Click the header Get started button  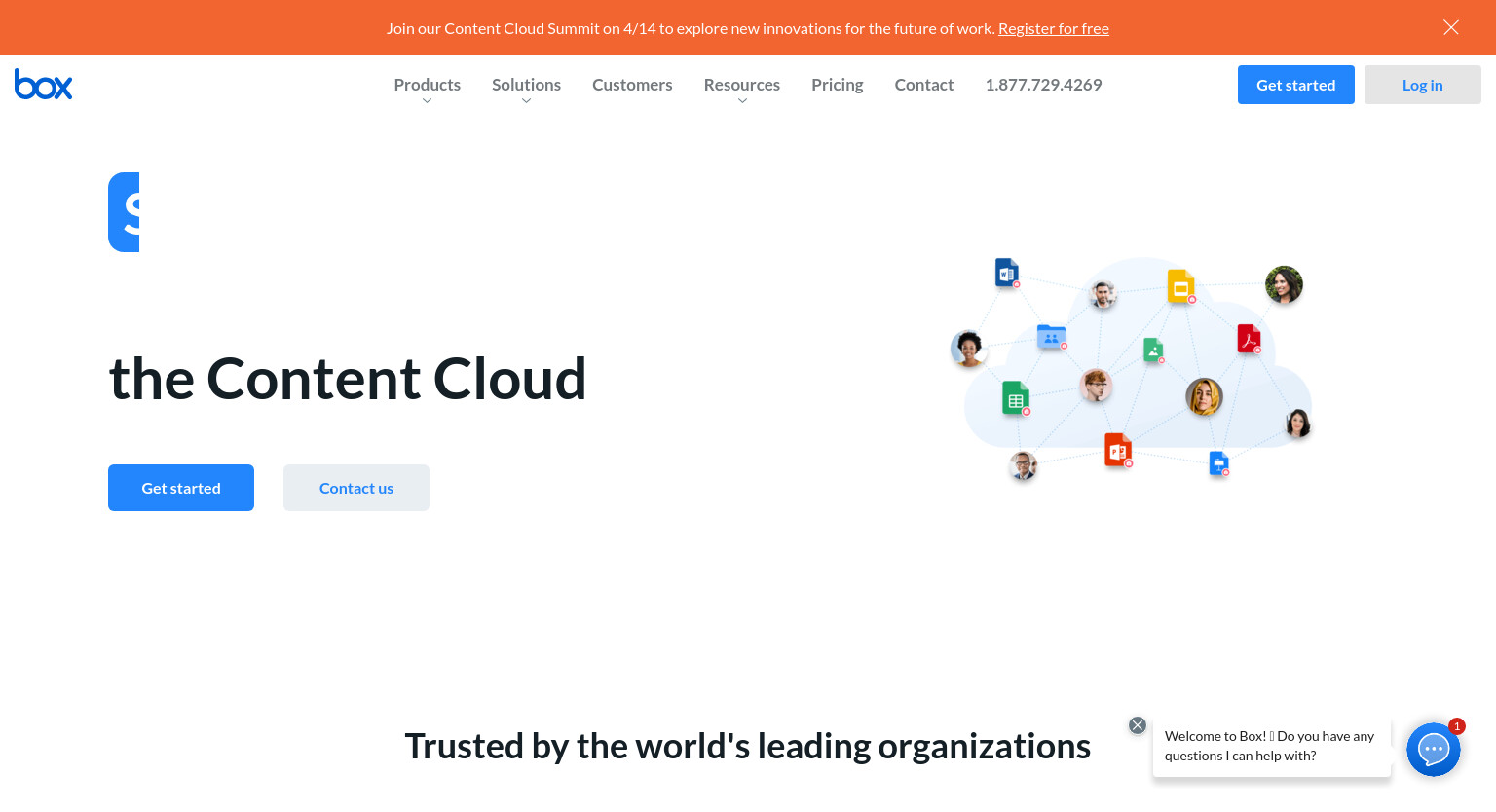point(1296,85)
